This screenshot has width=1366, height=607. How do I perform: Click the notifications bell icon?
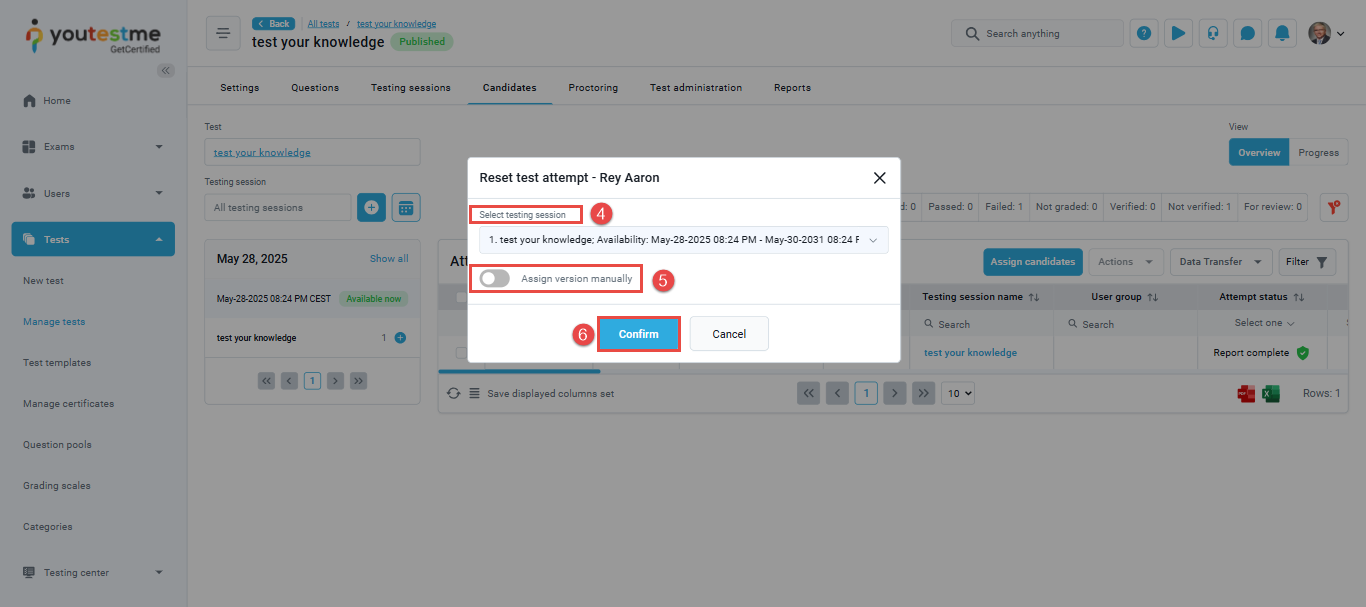click(1282, 33)
